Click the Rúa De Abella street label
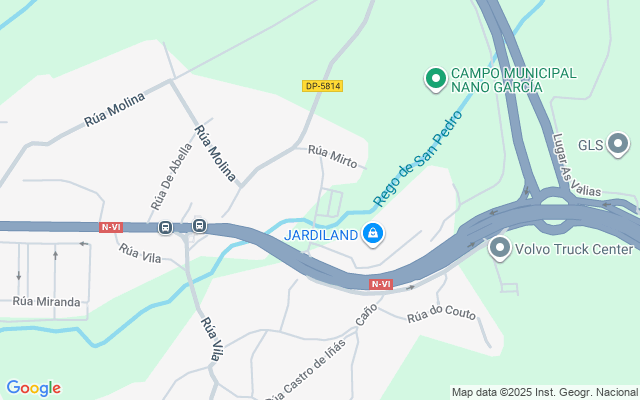This screenshot has width=640, height=400. (x=171, y=176)
